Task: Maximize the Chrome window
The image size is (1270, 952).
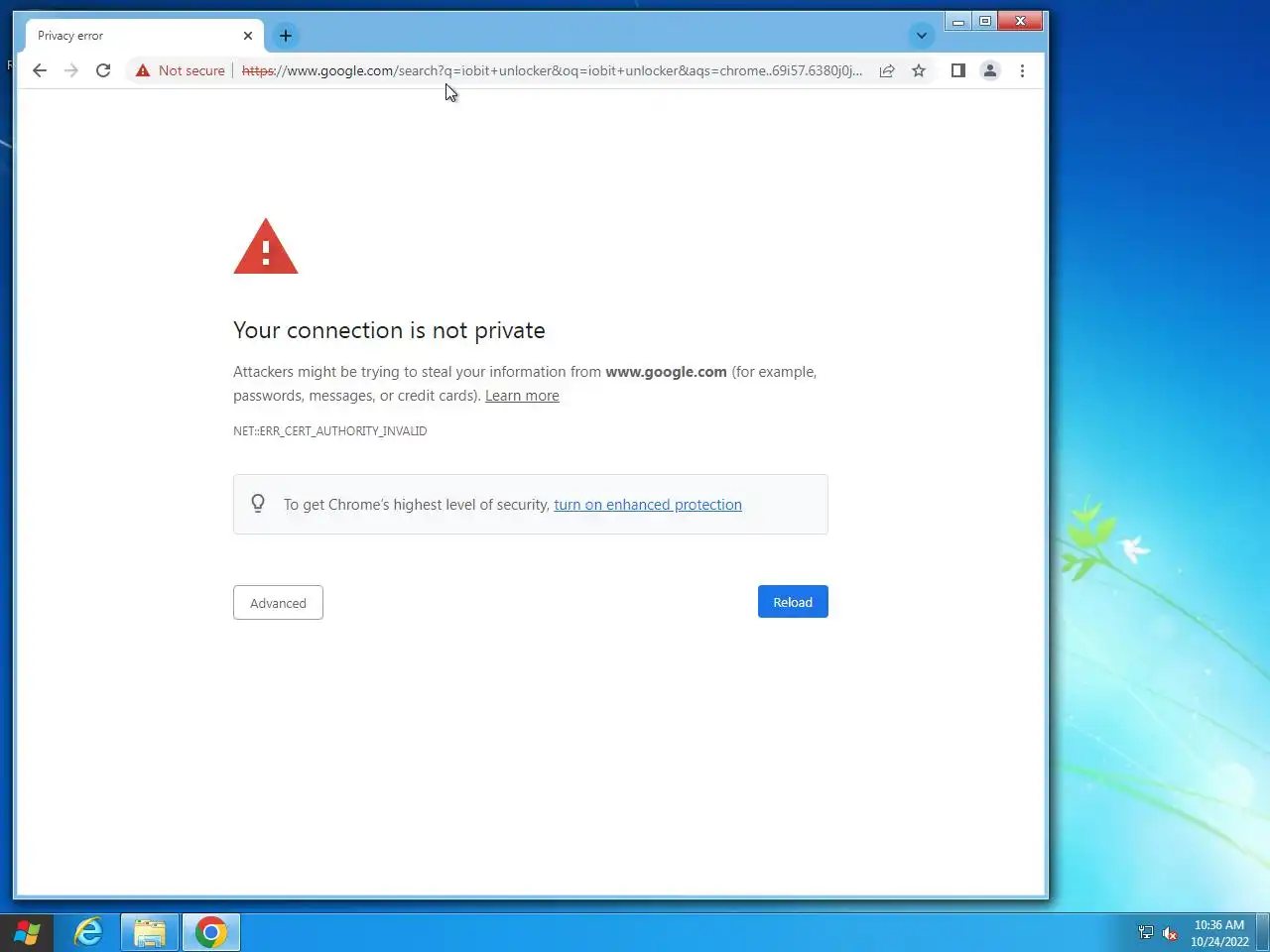Action: tap(984, 21)
